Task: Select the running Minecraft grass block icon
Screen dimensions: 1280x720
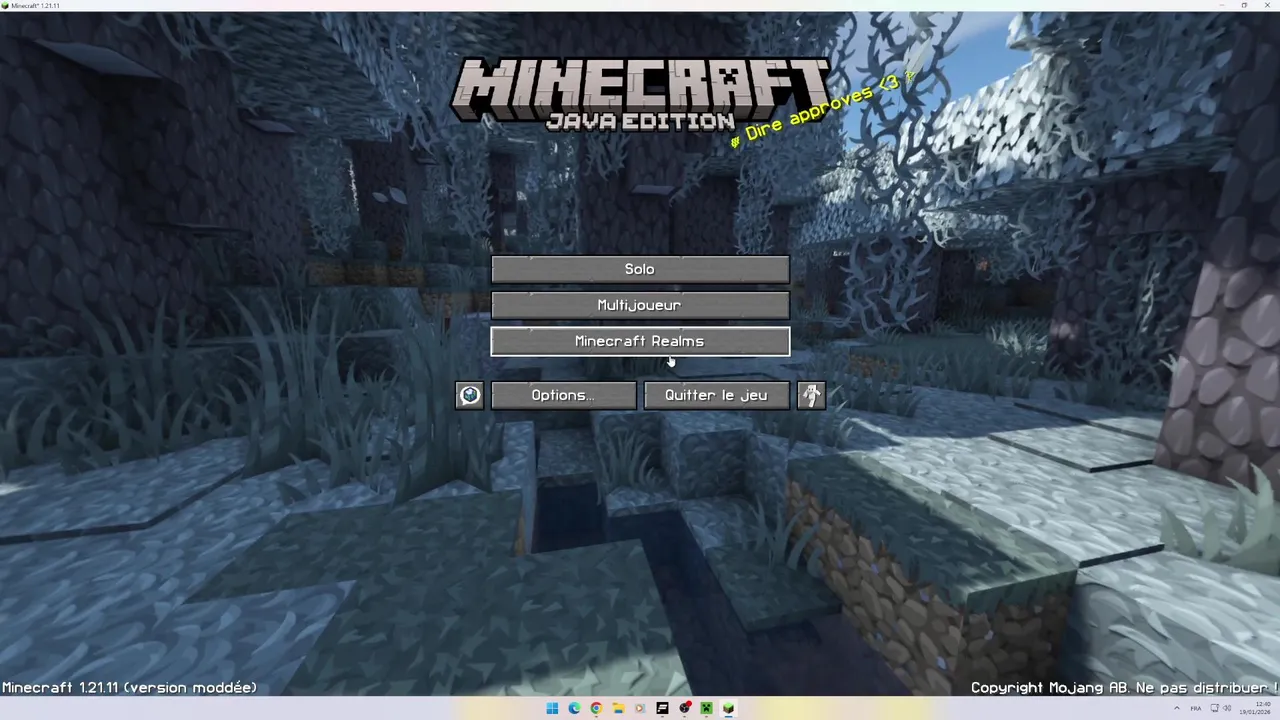Action: (x=728, y=708)
